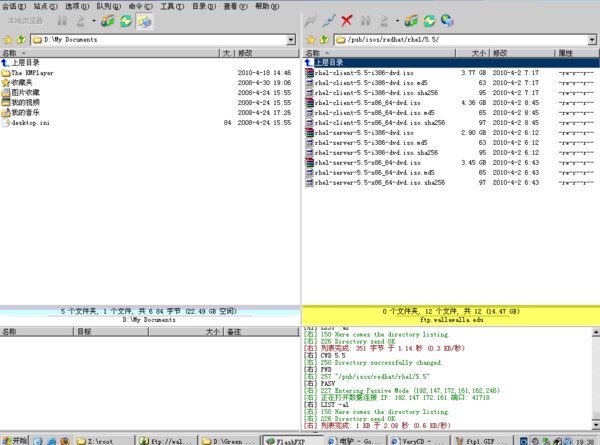Click the local pane up-folder icon
This screenshot has width=600, height=445.
pos(20,39)
